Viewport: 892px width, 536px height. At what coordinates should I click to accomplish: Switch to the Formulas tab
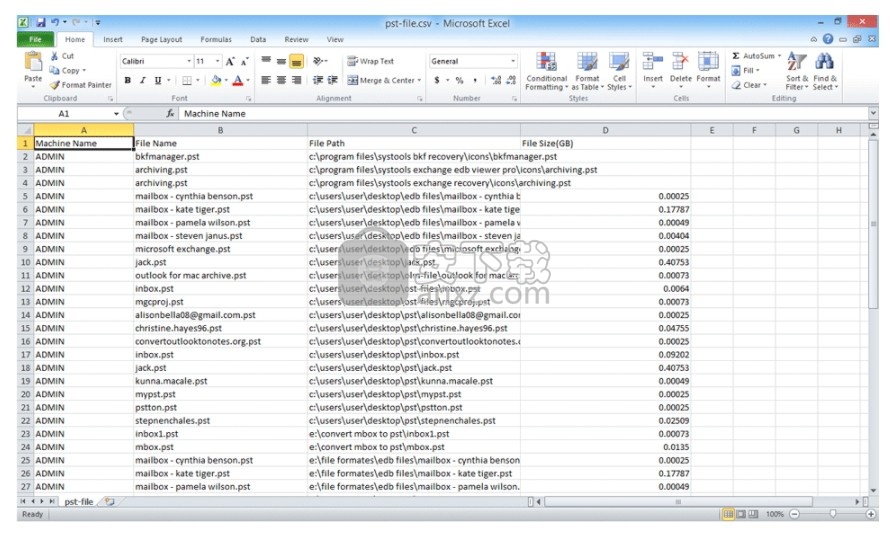[216, 39]
